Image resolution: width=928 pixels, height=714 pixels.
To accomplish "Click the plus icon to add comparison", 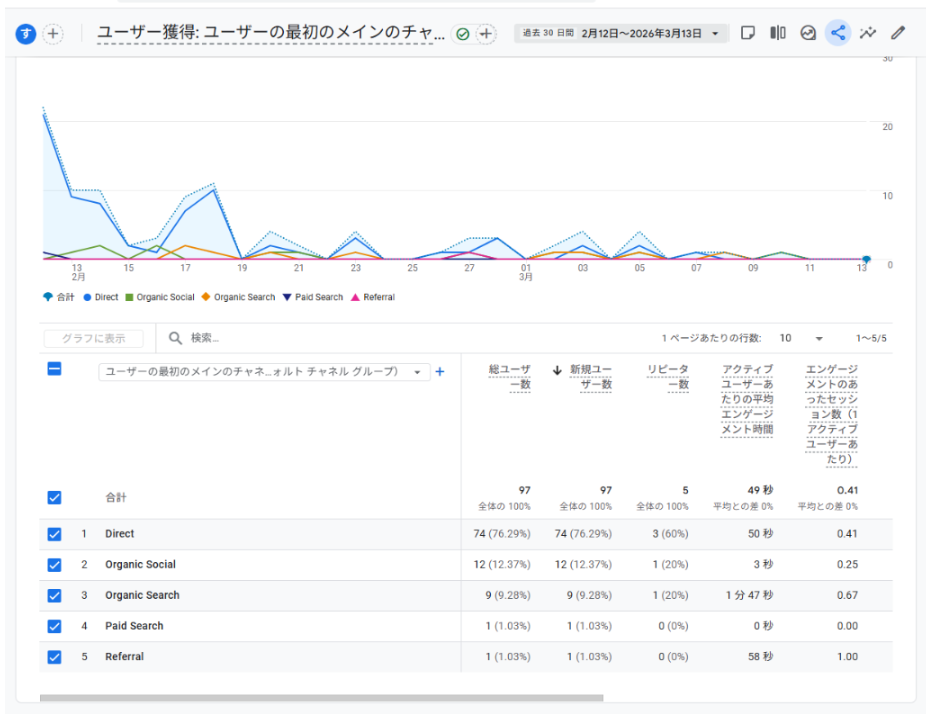I will (x=53, y=34).
